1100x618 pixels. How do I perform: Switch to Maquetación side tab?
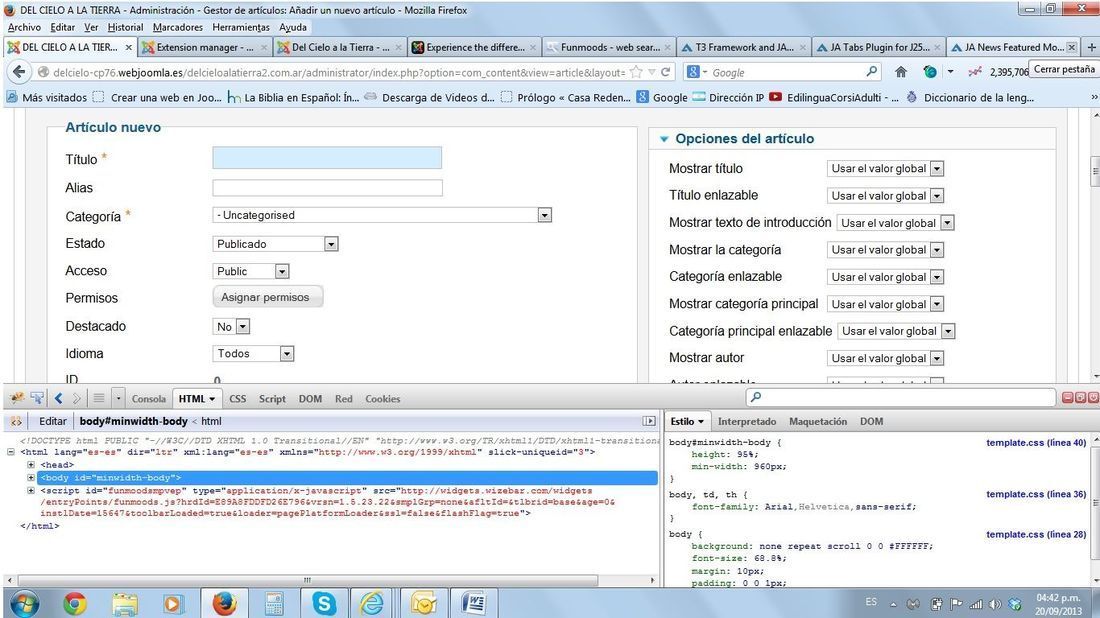[817, 421]
